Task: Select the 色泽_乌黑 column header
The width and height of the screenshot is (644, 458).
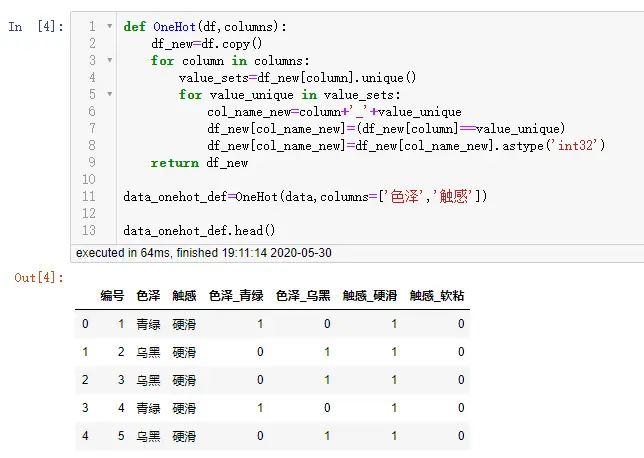Action: (x=303, y=296)
